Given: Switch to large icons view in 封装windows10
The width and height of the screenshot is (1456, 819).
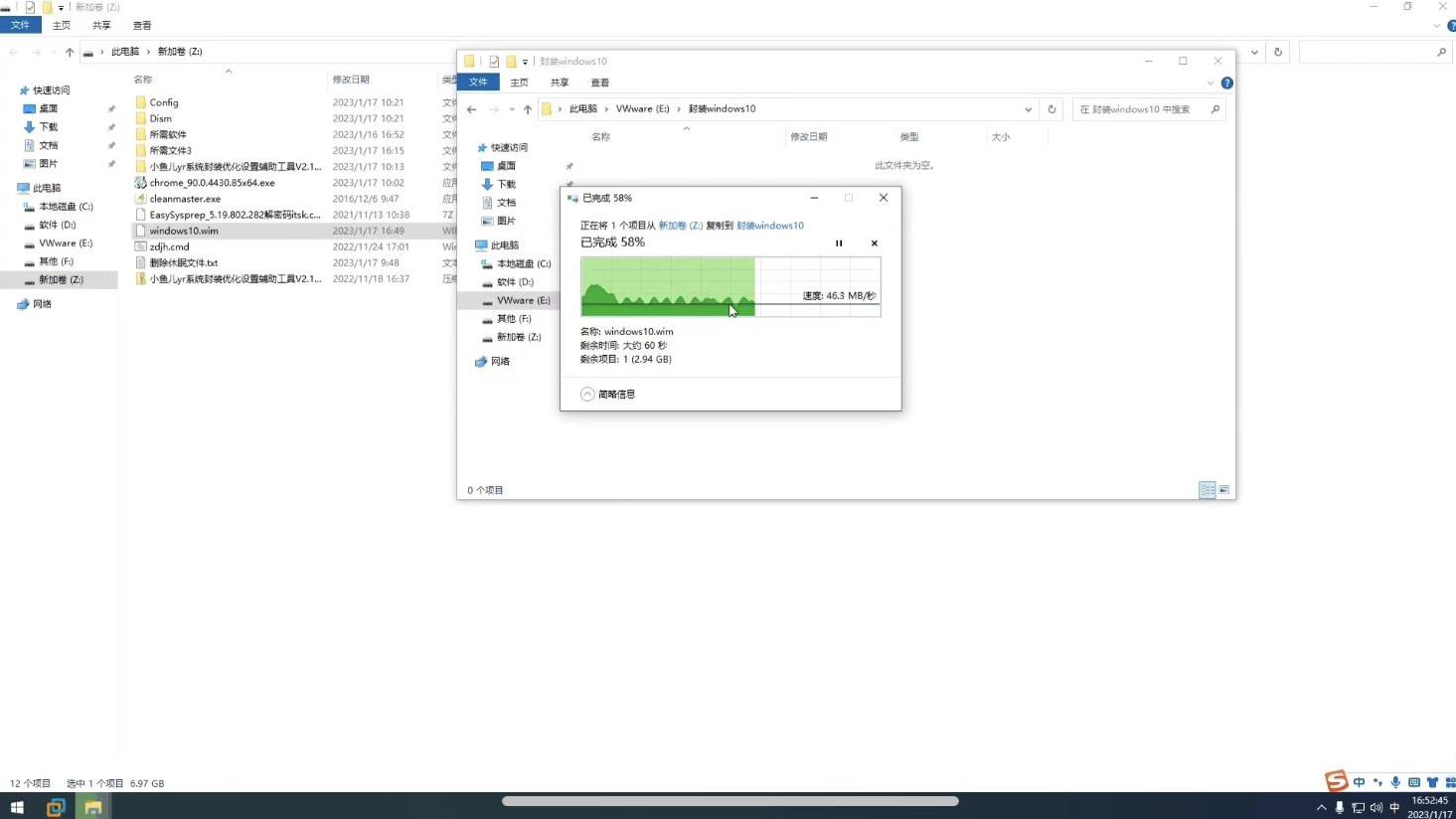Looking at the screenshot, I should pyautogui.click(x=1224, y=490).
